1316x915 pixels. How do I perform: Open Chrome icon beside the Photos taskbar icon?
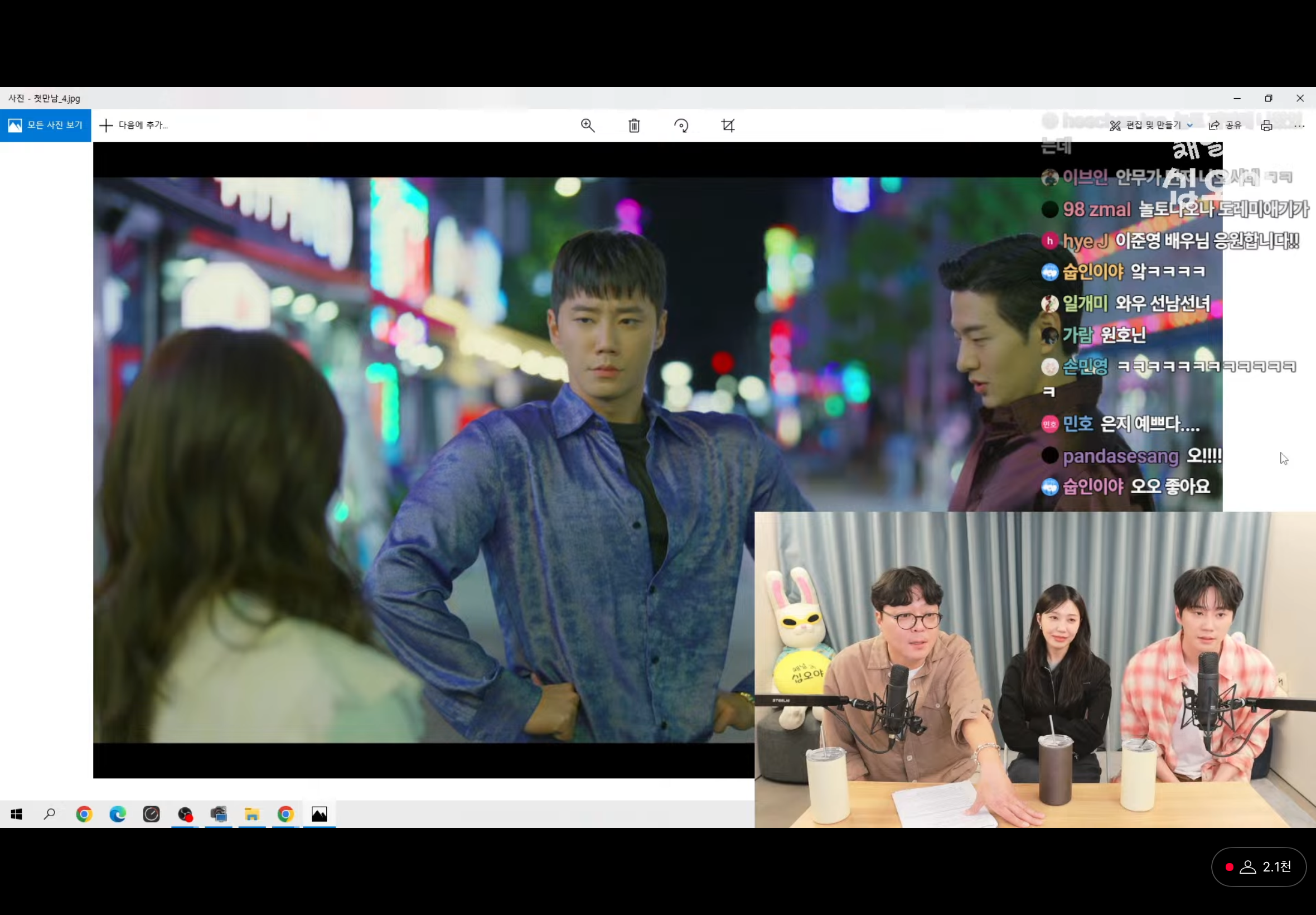[286, 814]
